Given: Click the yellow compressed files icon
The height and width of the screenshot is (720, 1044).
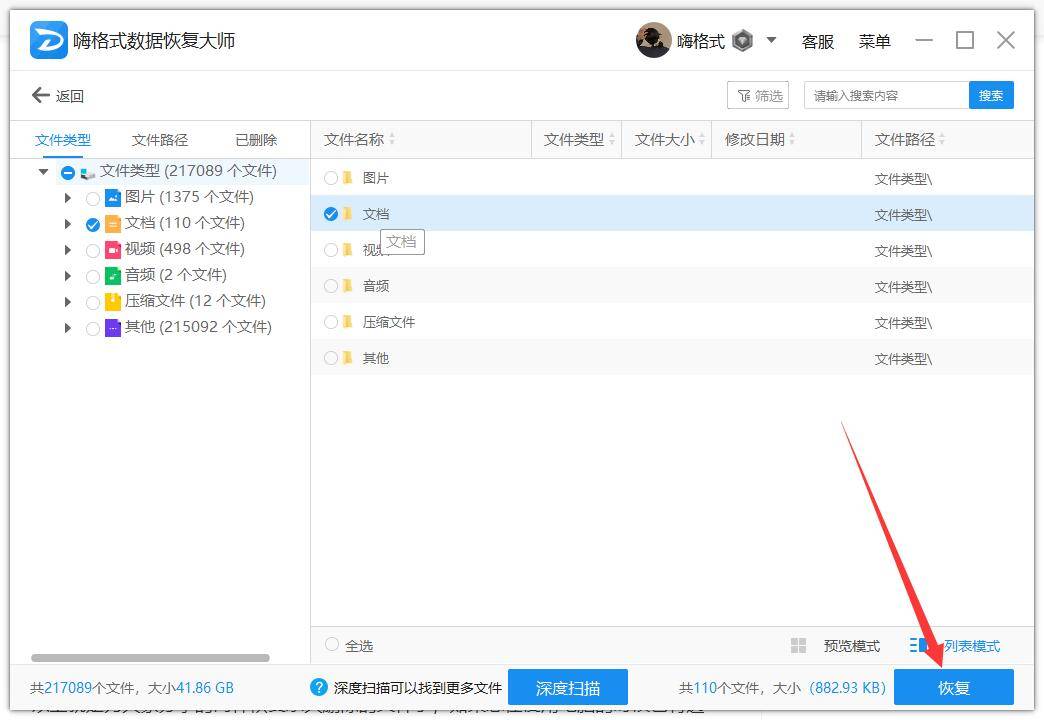Looking at the screenshot, I should (x=113, y=301).
